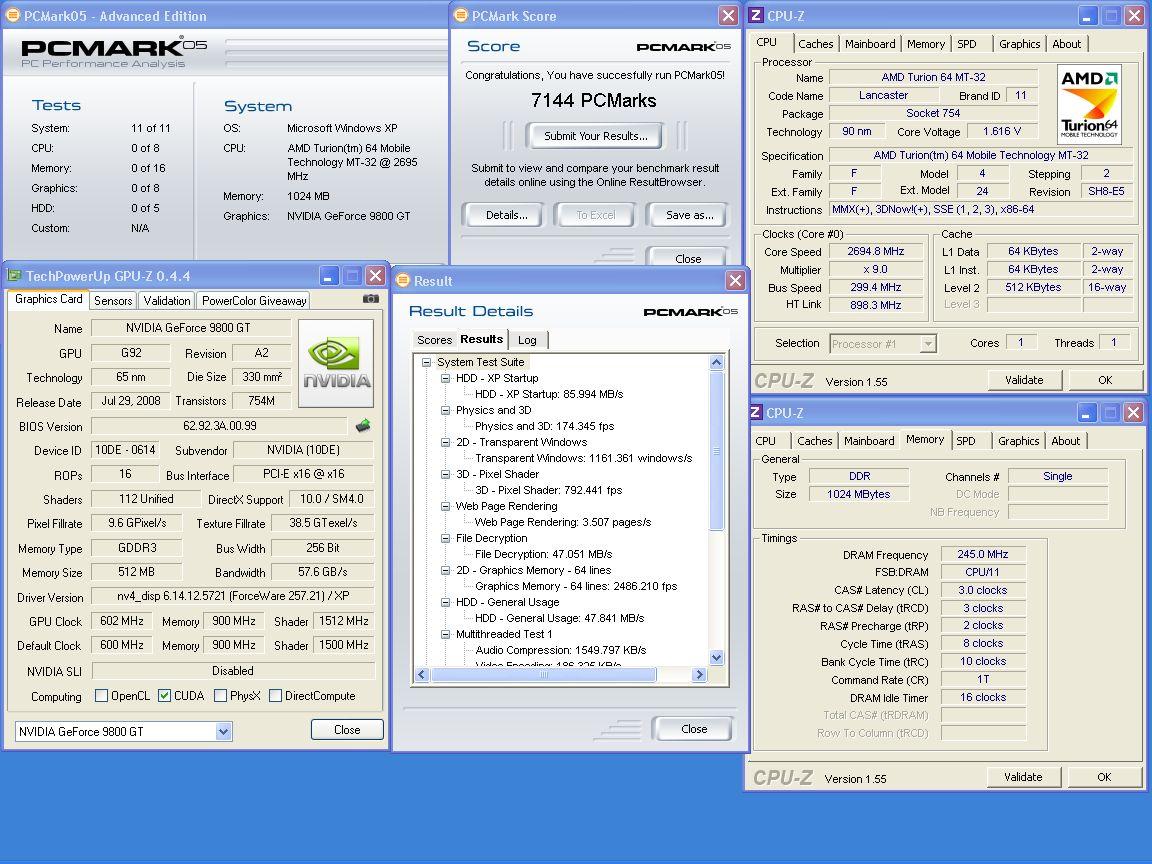Toggle the DirectCompute checkbox
Viewport: 1152px width, 864px height.
(276, 695)
